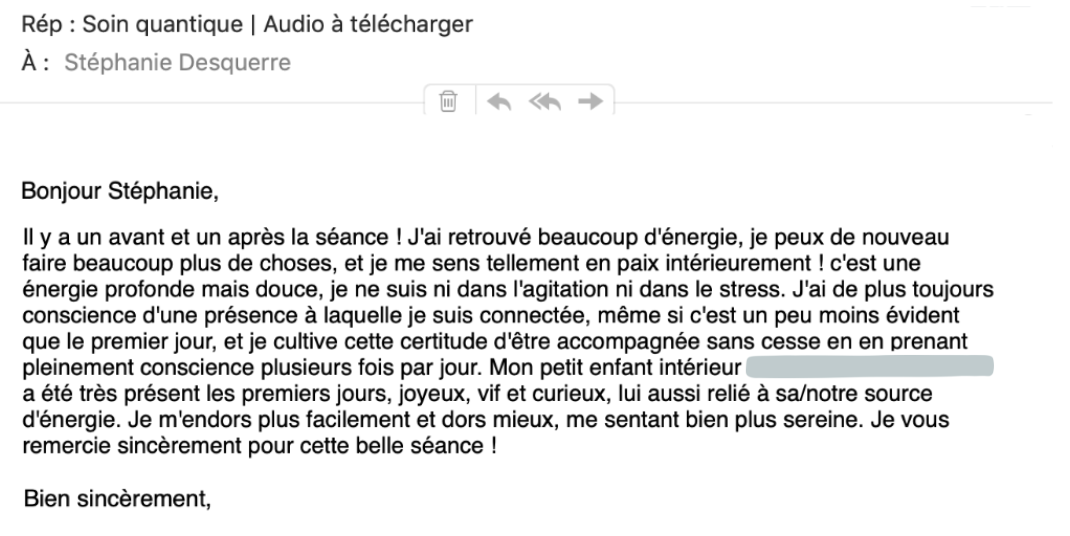1070x536 pixels.
Task: Click the phrase 'que le premier jour'
Action: coord(96,347)
